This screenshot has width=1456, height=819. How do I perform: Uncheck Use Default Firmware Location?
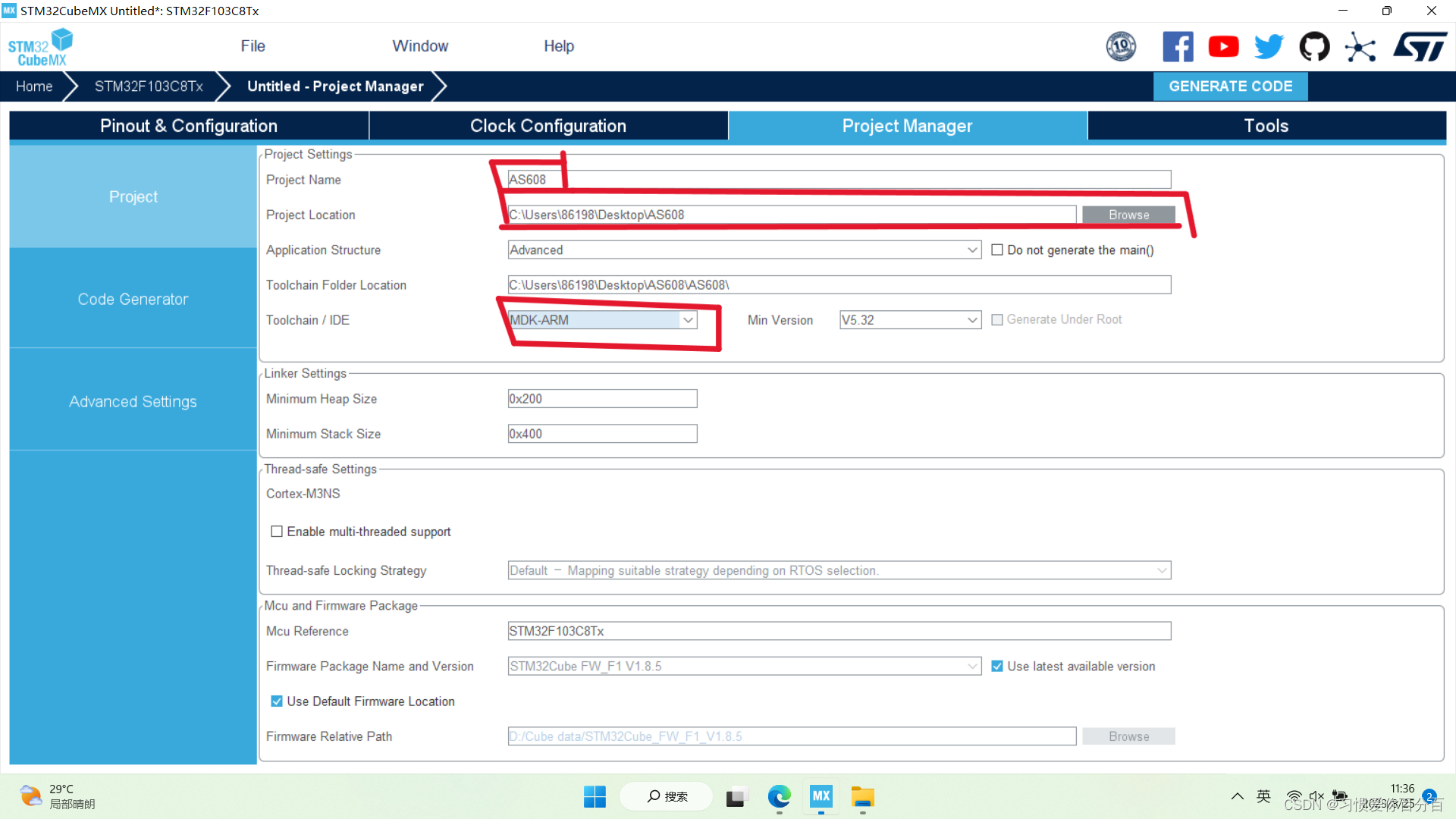click(277, 701)
